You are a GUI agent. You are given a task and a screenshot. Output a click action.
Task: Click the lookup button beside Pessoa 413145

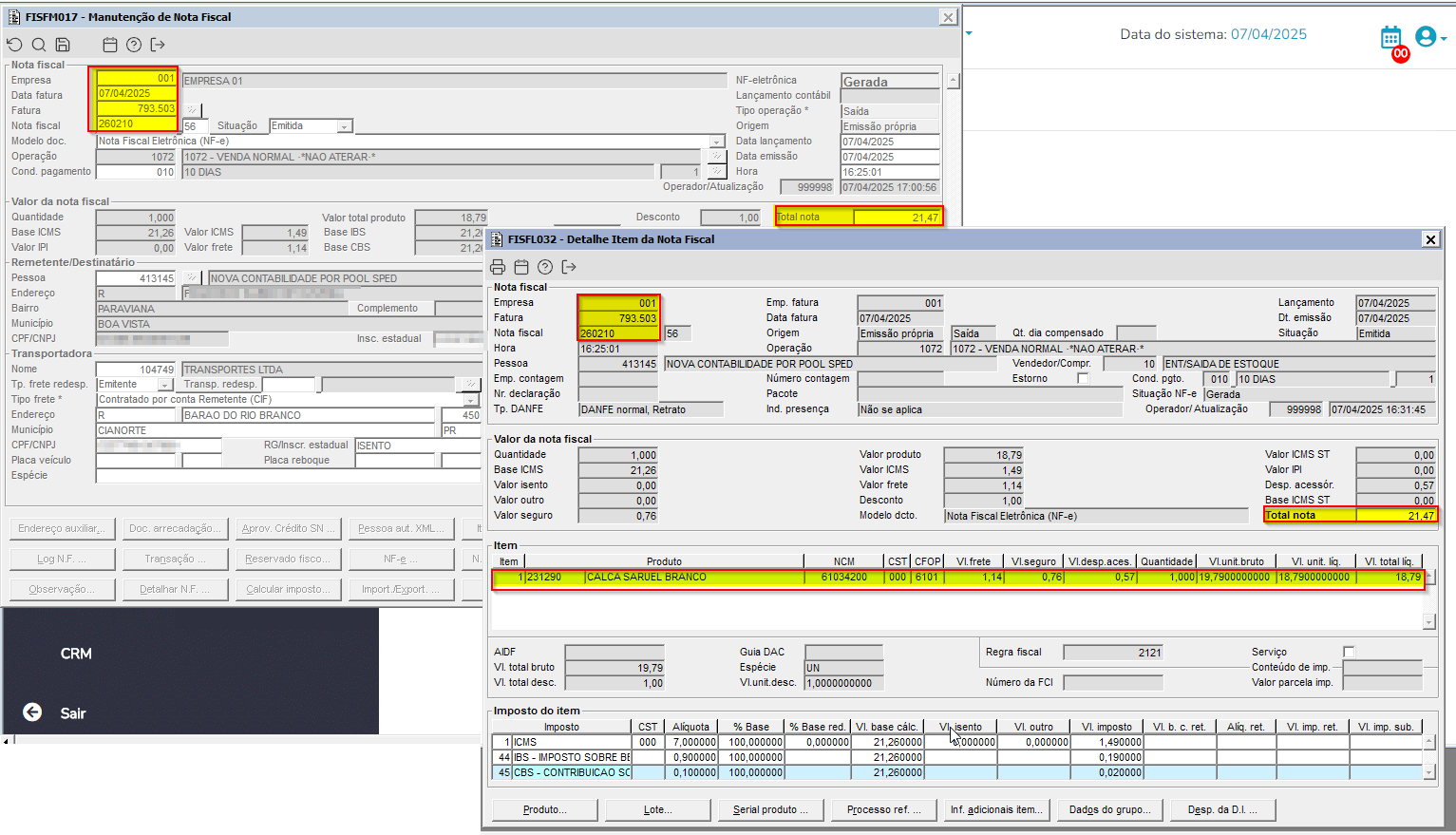coord(191,277)
